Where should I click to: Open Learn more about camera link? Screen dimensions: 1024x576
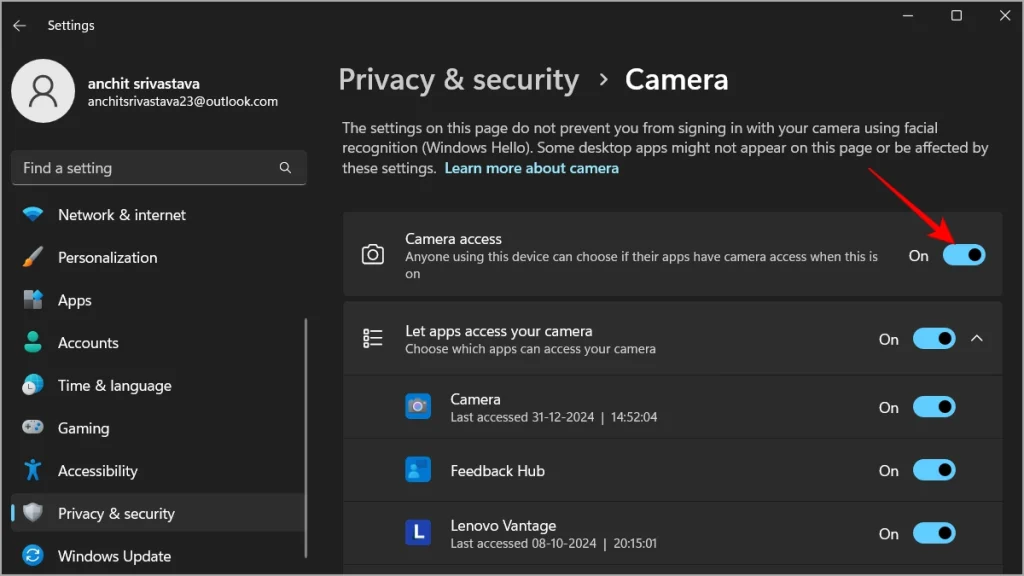coord(532,168)
